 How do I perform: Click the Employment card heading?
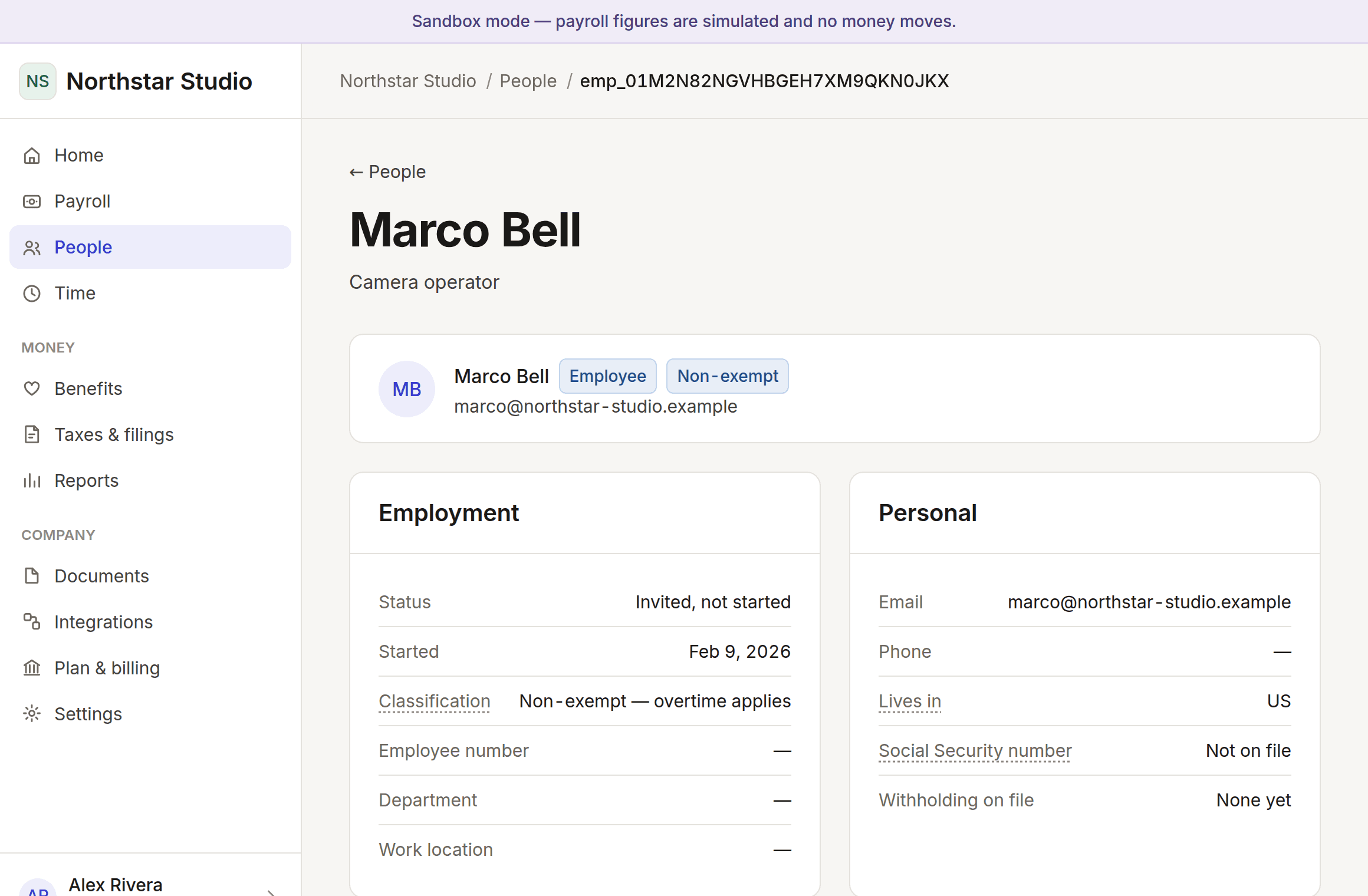pos(449,513)
